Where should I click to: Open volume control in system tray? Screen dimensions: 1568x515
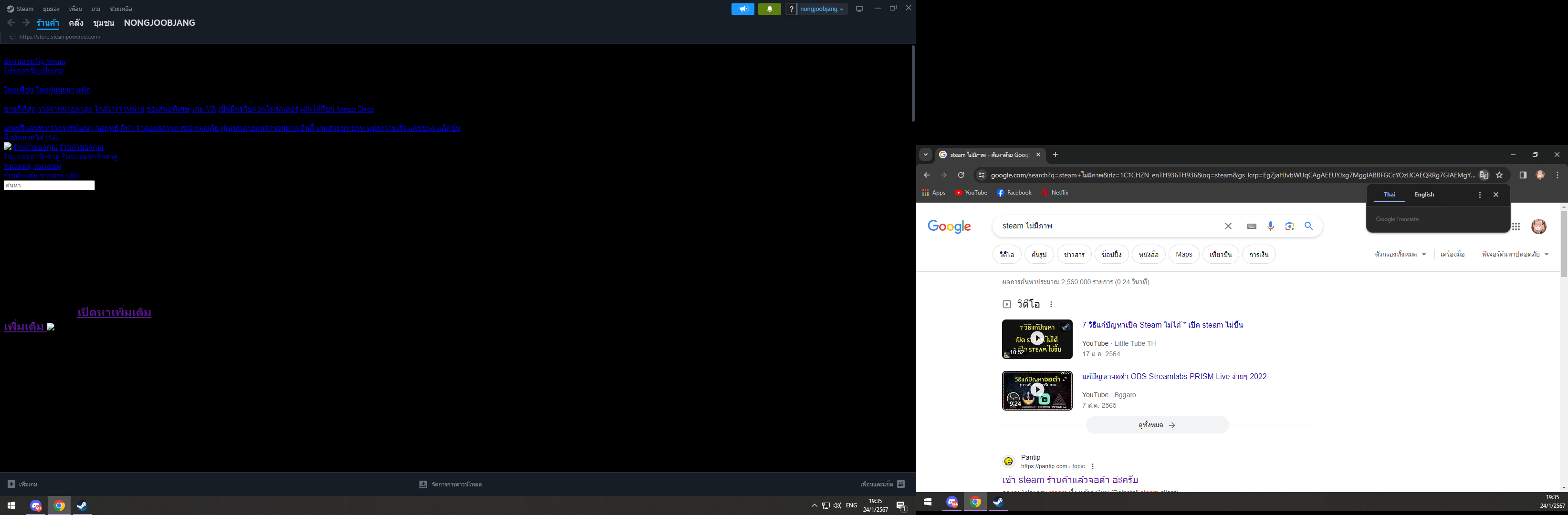coord(837,505)
